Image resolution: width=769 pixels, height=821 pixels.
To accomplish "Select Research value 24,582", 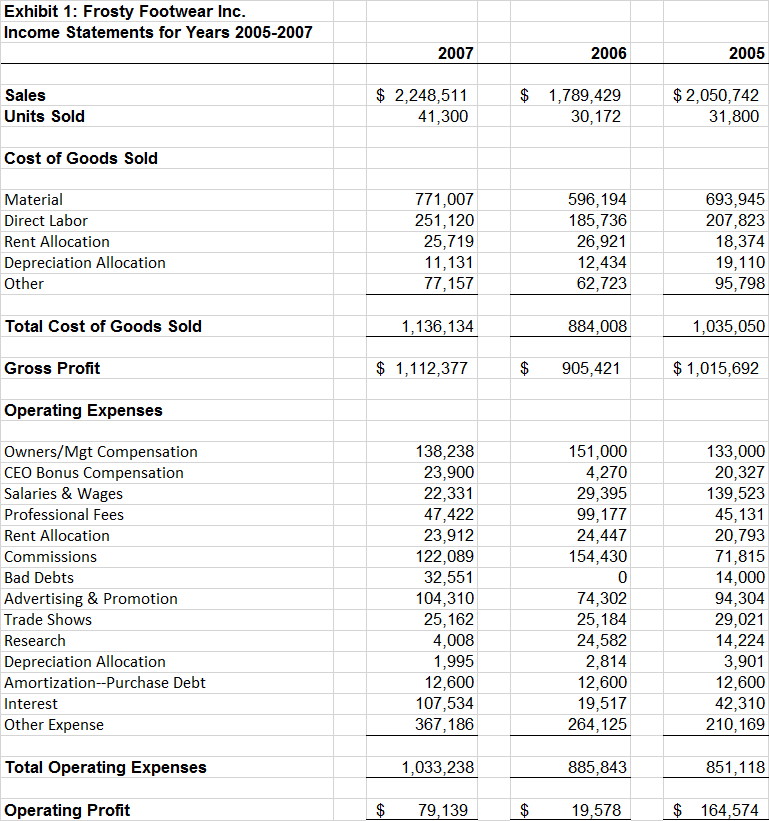I will (x=602, y=640).
